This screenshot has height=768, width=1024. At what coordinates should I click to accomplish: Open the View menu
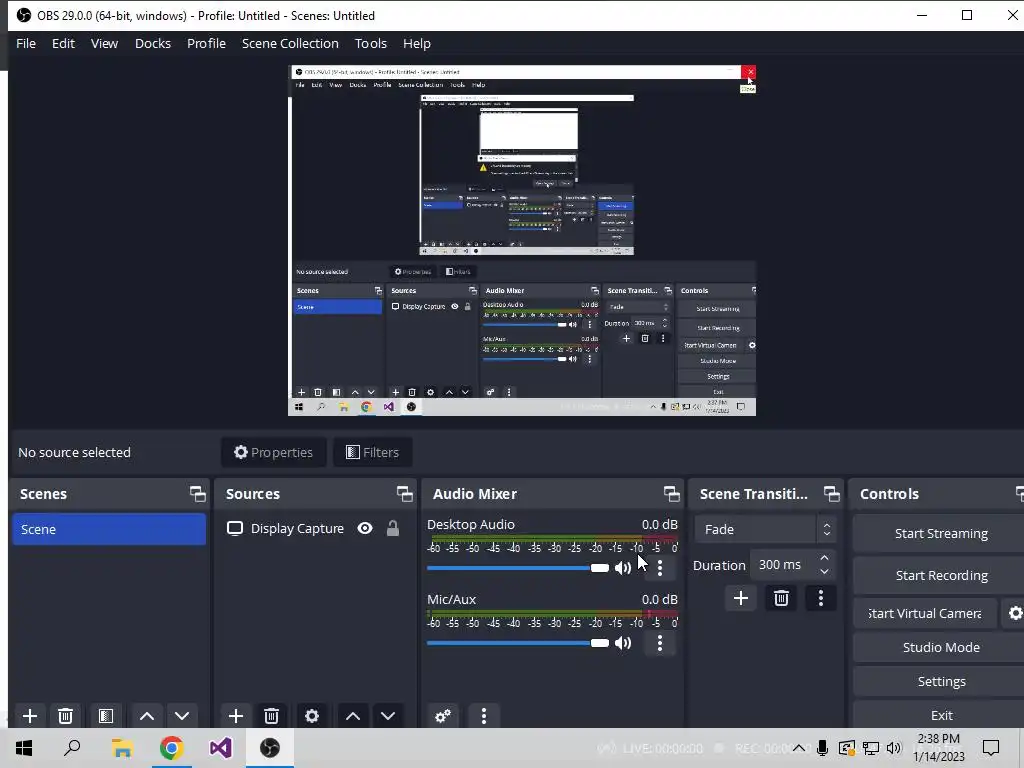(104, 43)
